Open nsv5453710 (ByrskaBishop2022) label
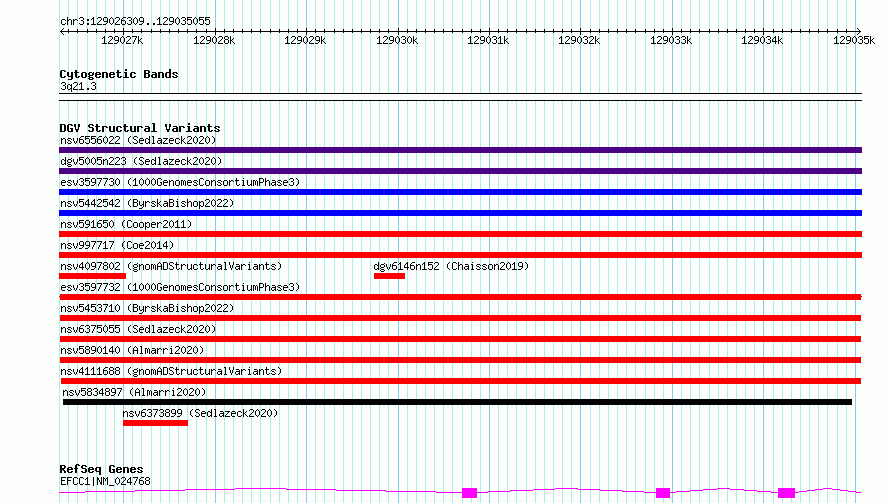The height and width of the screenshot is (503, 890). (x=147, y=308)
